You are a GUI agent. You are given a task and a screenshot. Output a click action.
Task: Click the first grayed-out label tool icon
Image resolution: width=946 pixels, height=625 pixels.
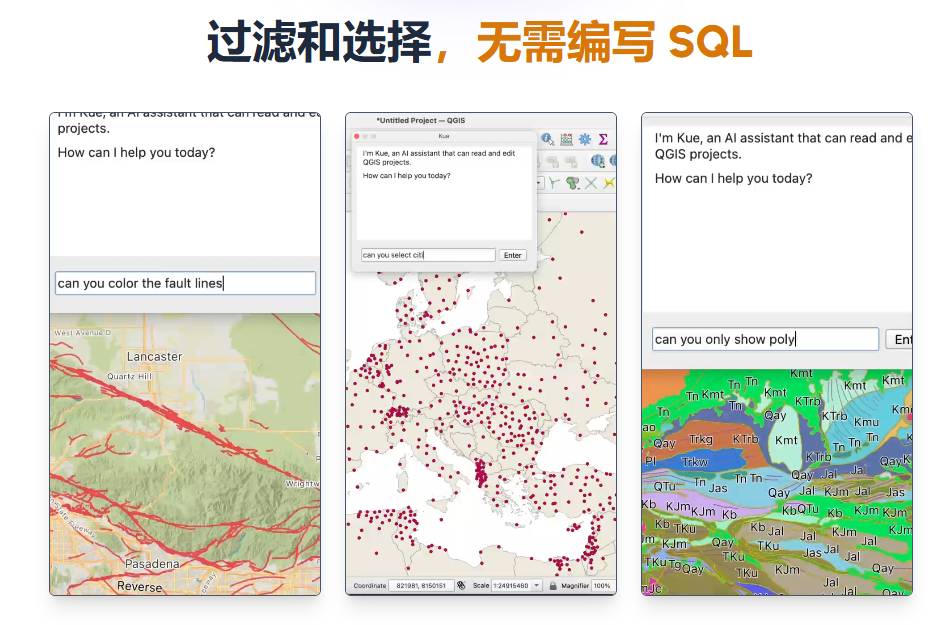pyautogui.click(x=551, y=161)
